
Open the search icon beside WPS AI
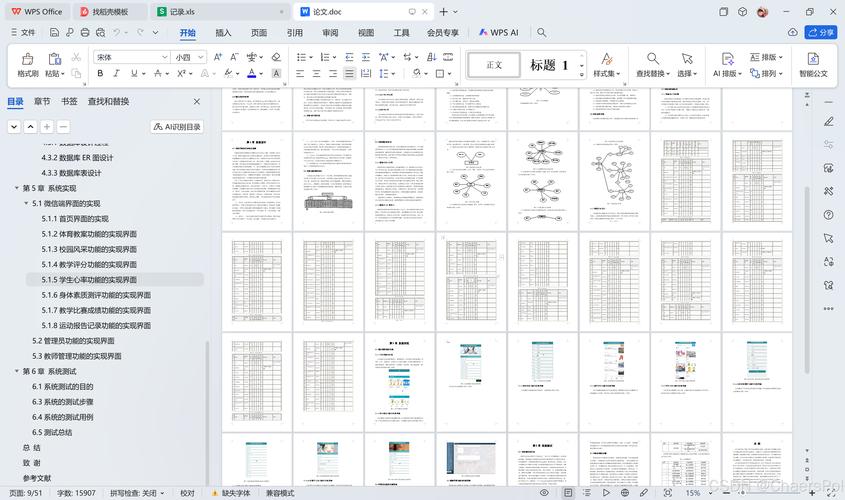[x=542, y=33]
